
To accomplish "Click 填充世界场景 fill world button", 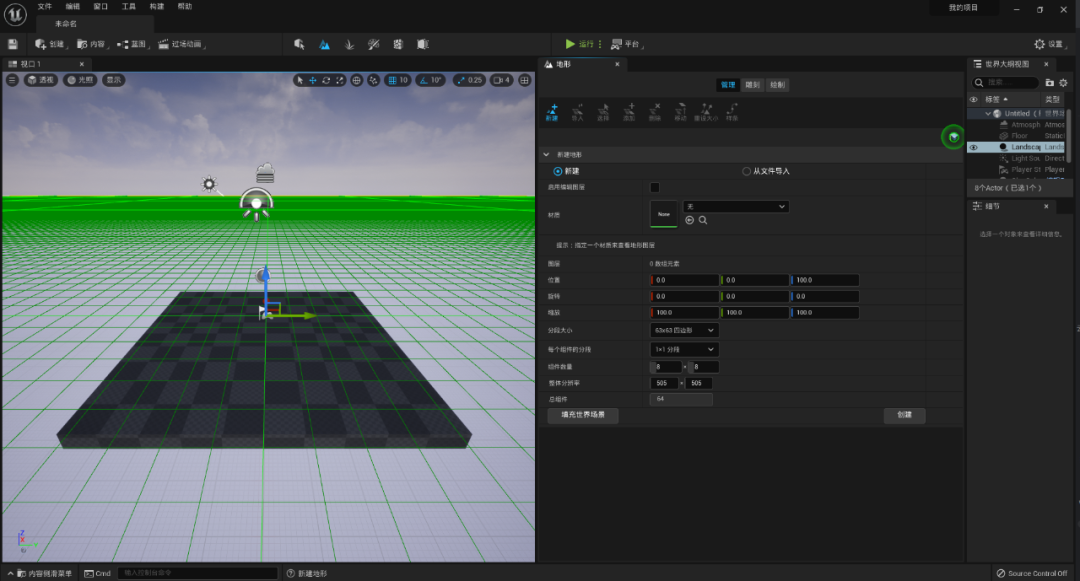I will tap(583, 415).
